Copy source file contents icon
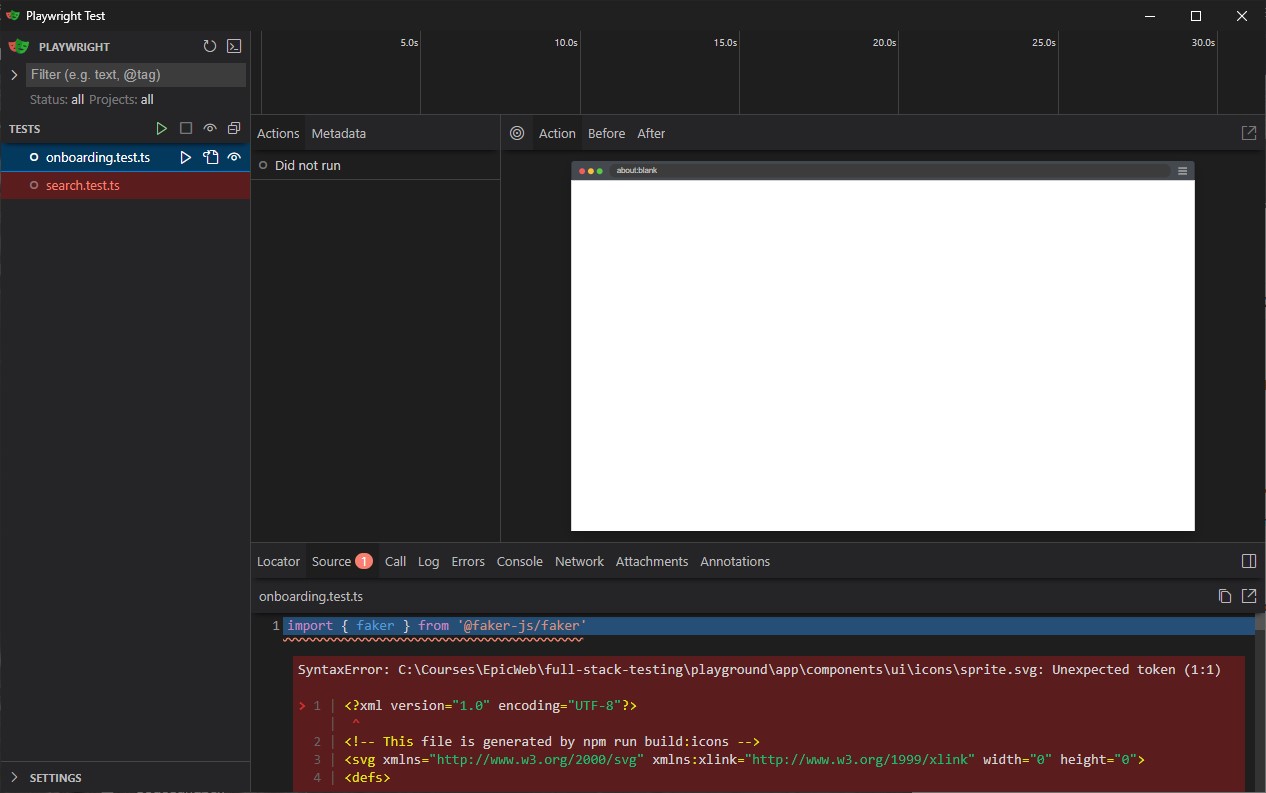This screenshot has height=793, width=1266. point(1224,596)
